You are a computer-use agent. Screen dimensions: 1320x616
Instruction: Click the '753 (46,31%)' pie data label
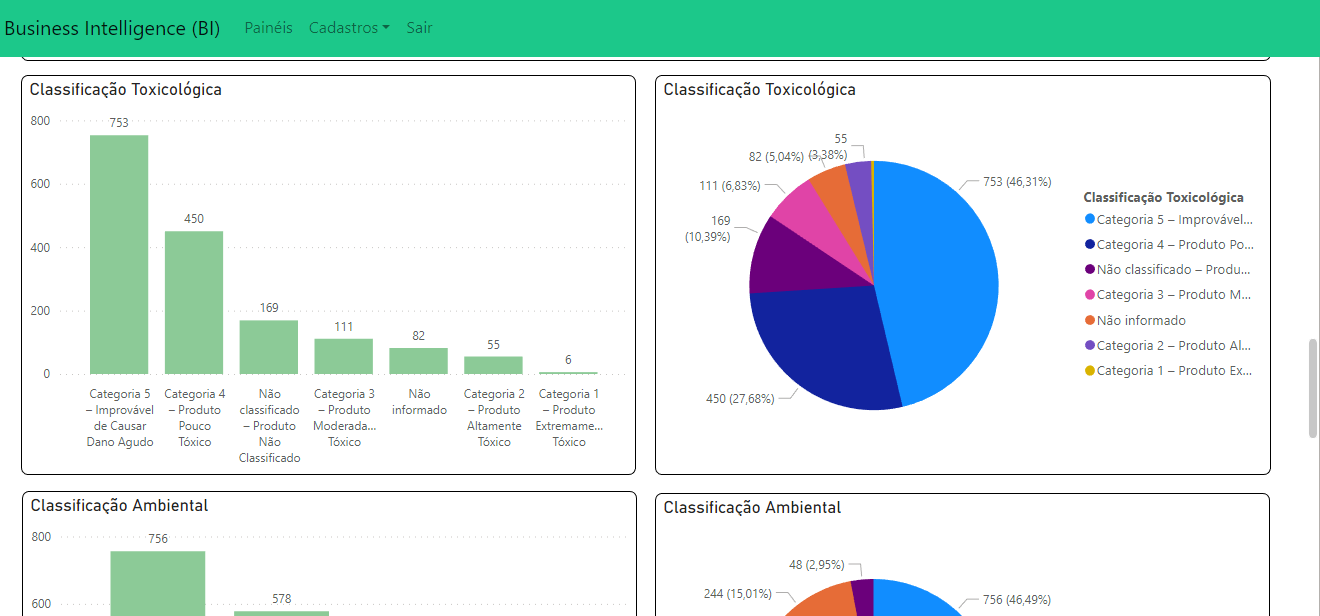pos(1017,182)
